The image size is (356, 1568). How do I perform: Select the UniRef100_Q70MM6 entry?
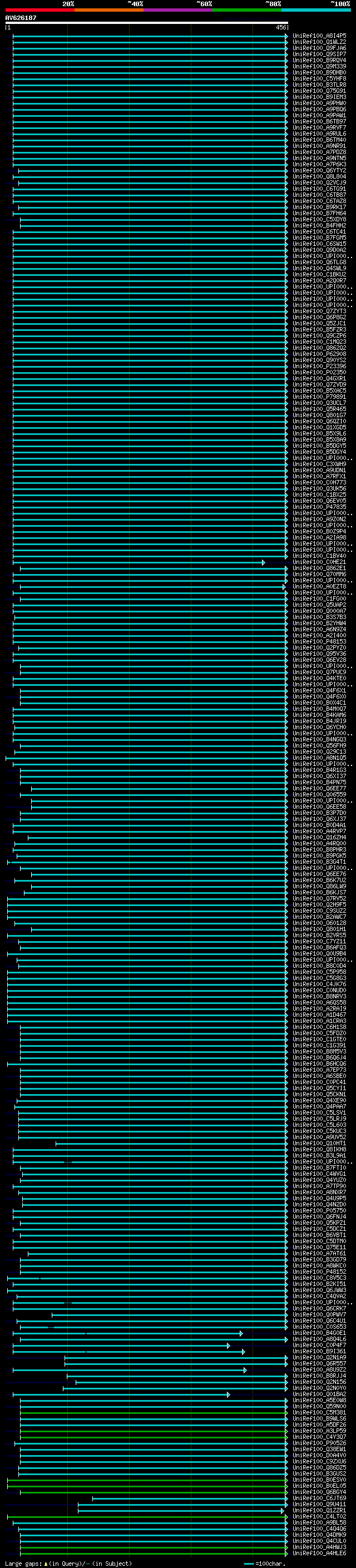319,574
